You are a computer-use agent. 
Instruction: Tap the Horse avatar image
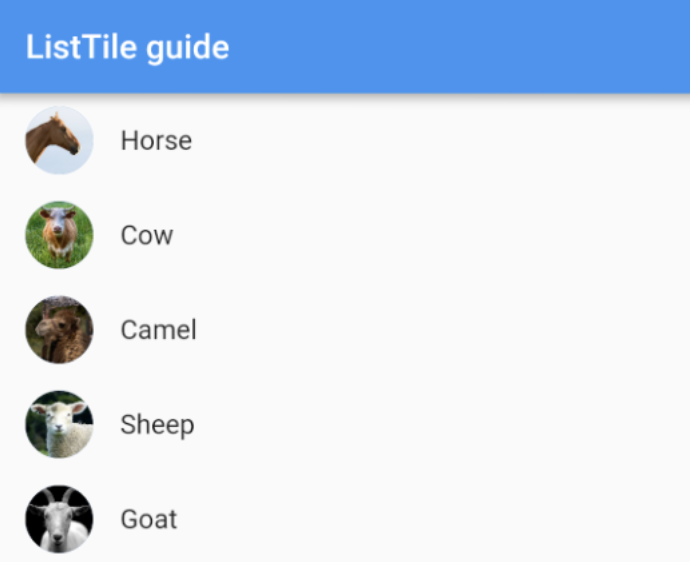(59, 140)
